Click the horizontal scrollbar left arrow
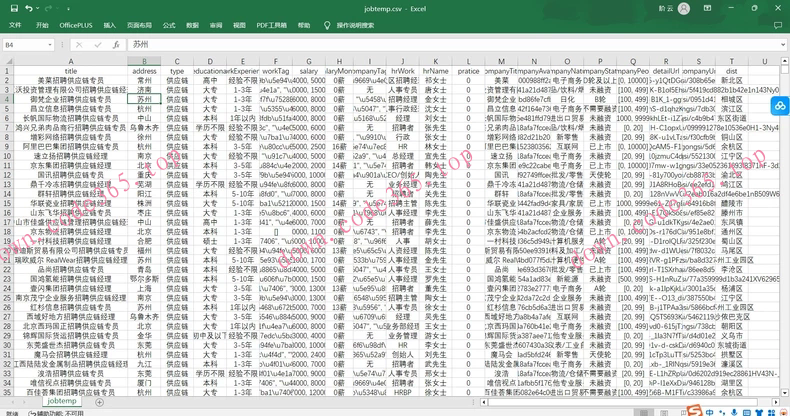 484,402
